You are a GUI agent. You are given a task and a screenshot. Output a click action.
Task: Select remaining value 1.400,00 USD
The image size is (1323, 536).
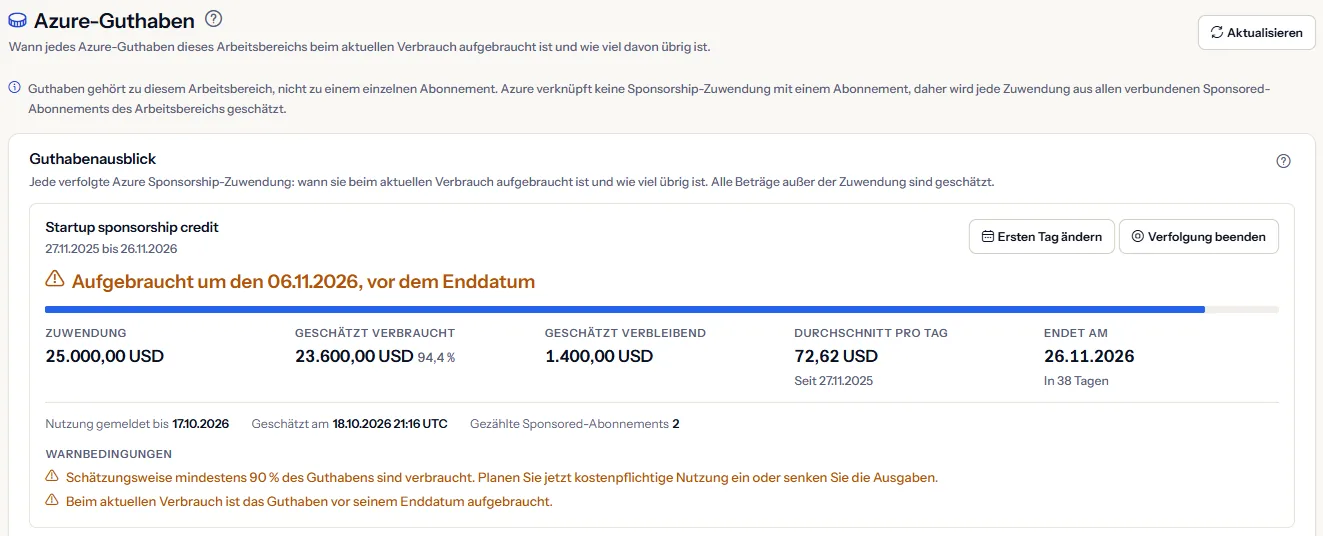pyautogui.click(x=599, y=356)
